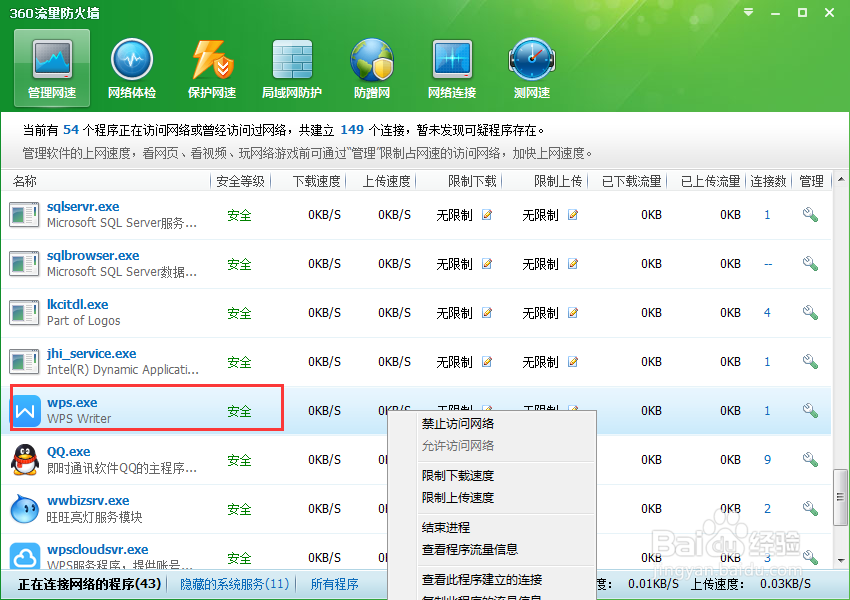Viewport: 850px width, 600px height.
Task: Click the wwbizsrv.exe blue drop icon
Action: [x=25, y=508]
